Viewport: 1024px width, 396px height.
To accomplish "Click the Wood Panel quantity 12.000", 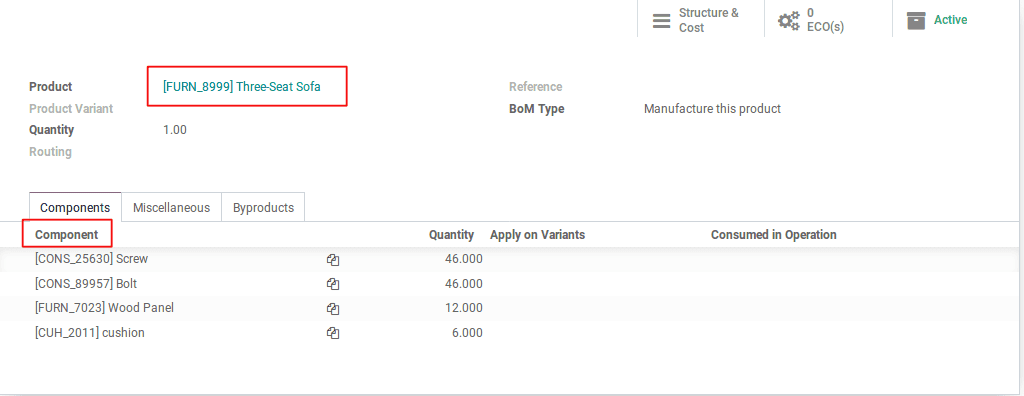I will [x=464, y=308].
